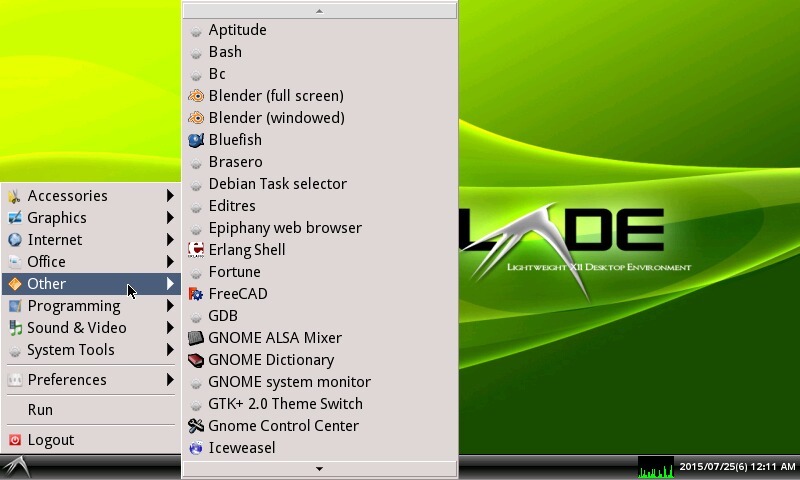Expand the Sound & Video submenu arrow
Image resolution: width=800 pixels, height=480 pixels.
coord(170,328)
